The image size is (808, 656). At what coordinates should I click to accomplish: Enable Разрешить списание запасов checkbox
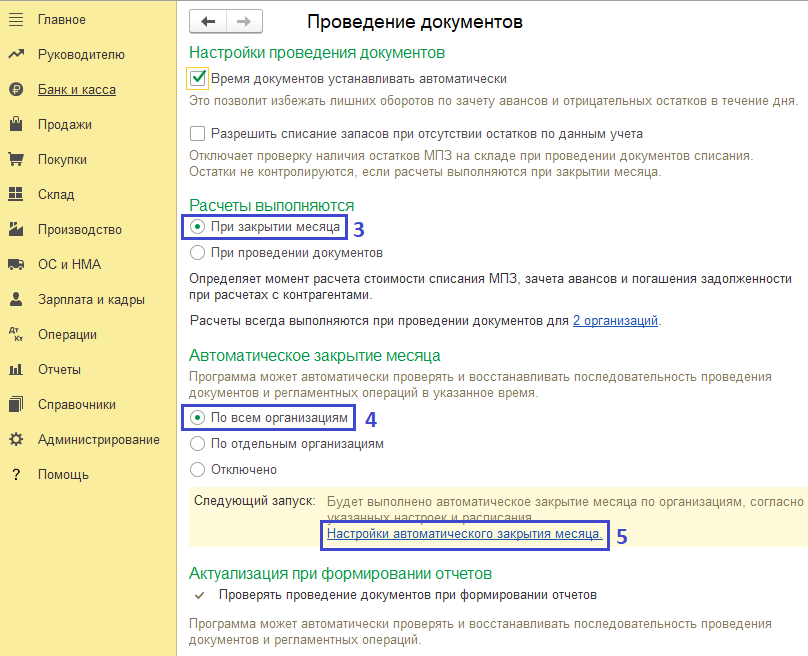coord(198,133)
